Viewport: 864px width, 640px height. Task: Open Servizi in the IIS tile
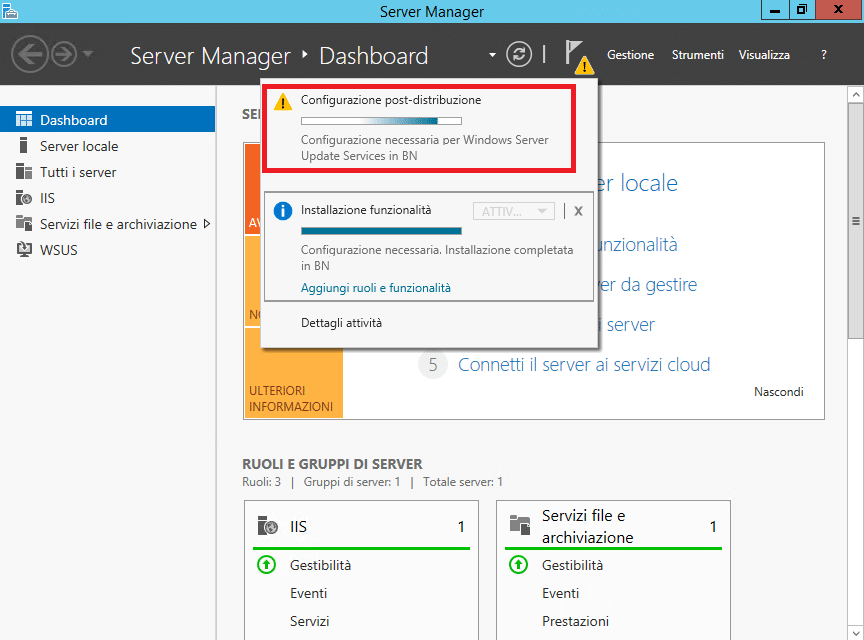click(x=310, y=621)
